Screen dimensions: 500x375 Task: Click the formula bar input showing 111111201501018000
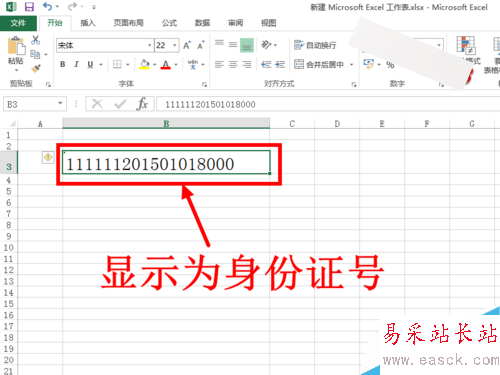click(x=328, y=104)
